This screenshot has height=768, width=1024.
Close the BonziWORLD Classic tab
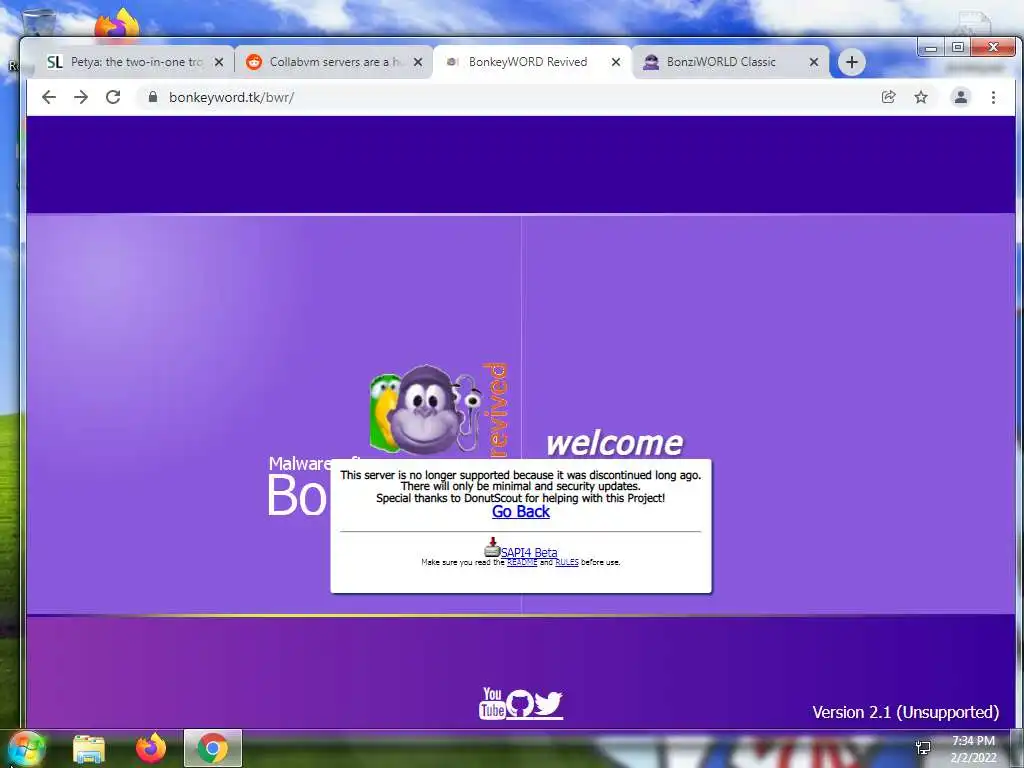coord(814,62)
